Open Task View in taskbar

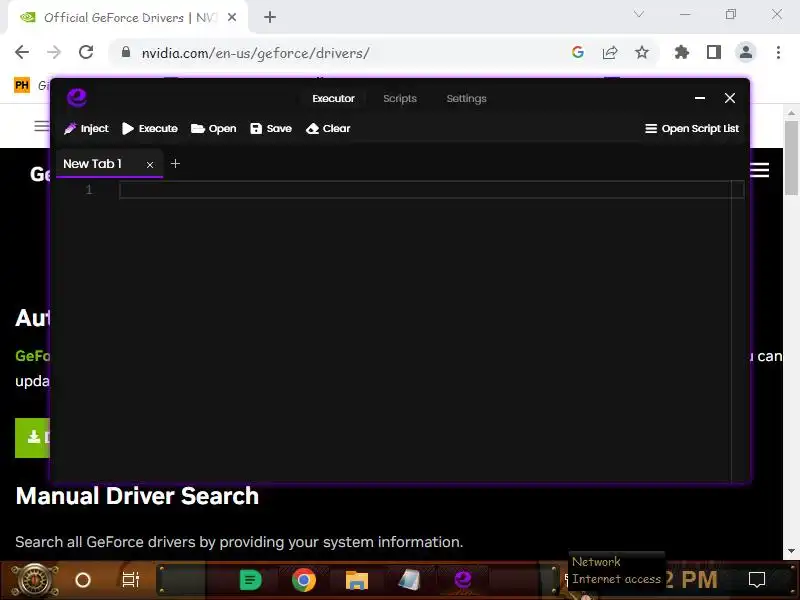(x=131, y=580)
